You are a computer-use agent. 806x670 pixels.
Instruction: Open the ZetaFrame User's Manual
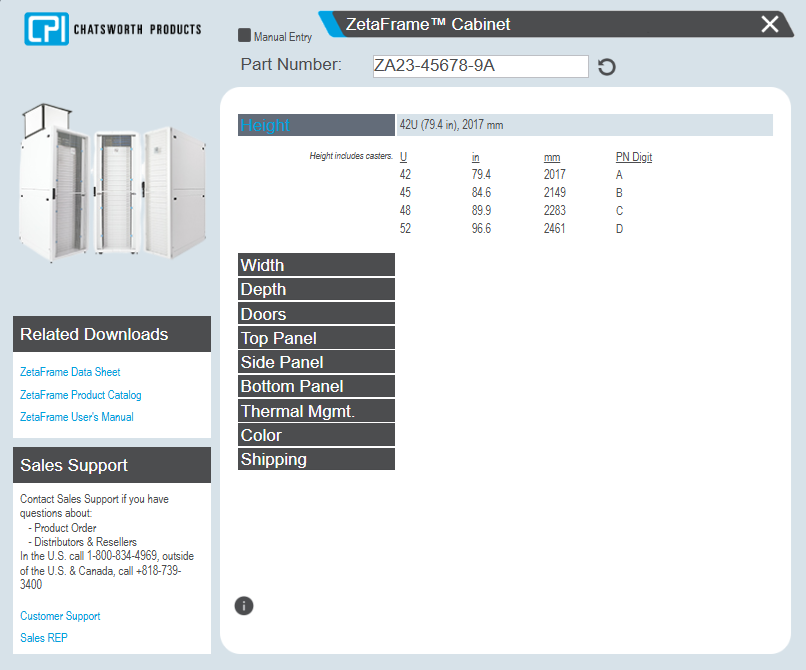point(77,417)
